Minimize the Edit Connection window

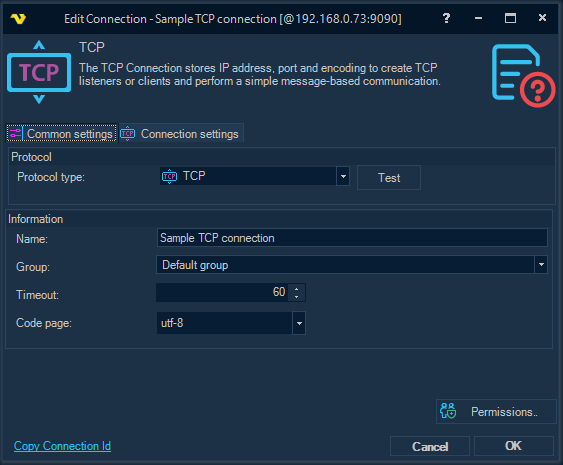point(478,18)
